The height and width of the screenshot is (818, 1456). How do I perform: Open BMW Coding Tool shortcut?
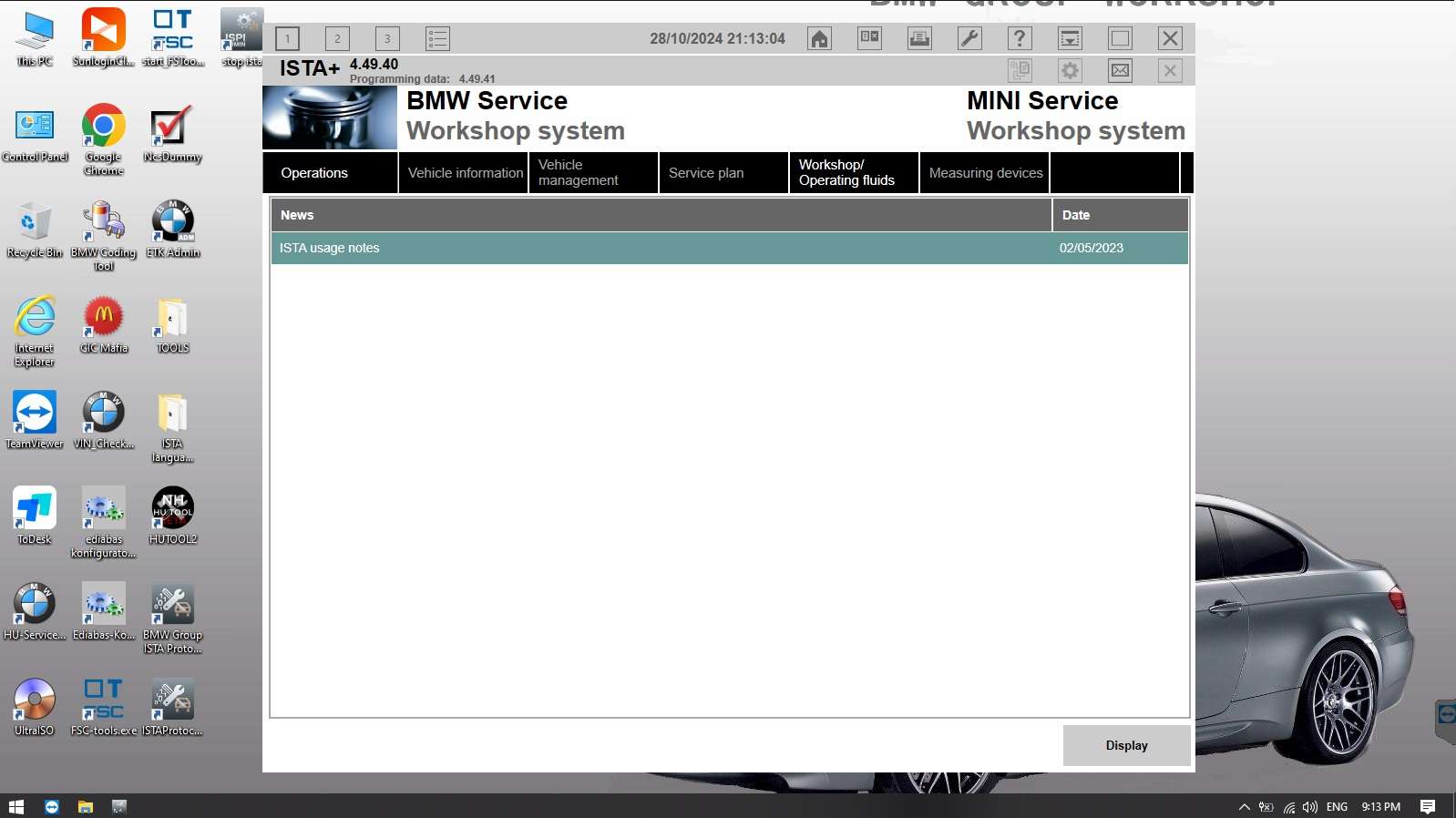[104, 236]
